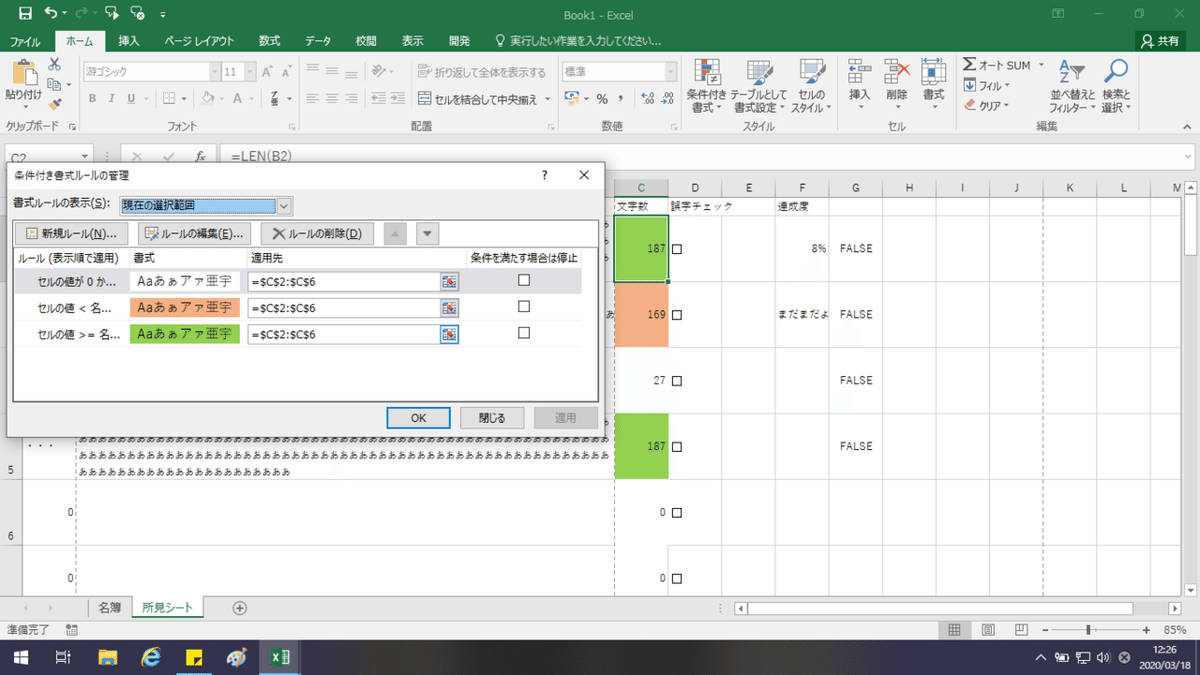This screenshot has width=1200, height=675.
Task: Click the オート SUM sigma icon
Action: [970, 65]
